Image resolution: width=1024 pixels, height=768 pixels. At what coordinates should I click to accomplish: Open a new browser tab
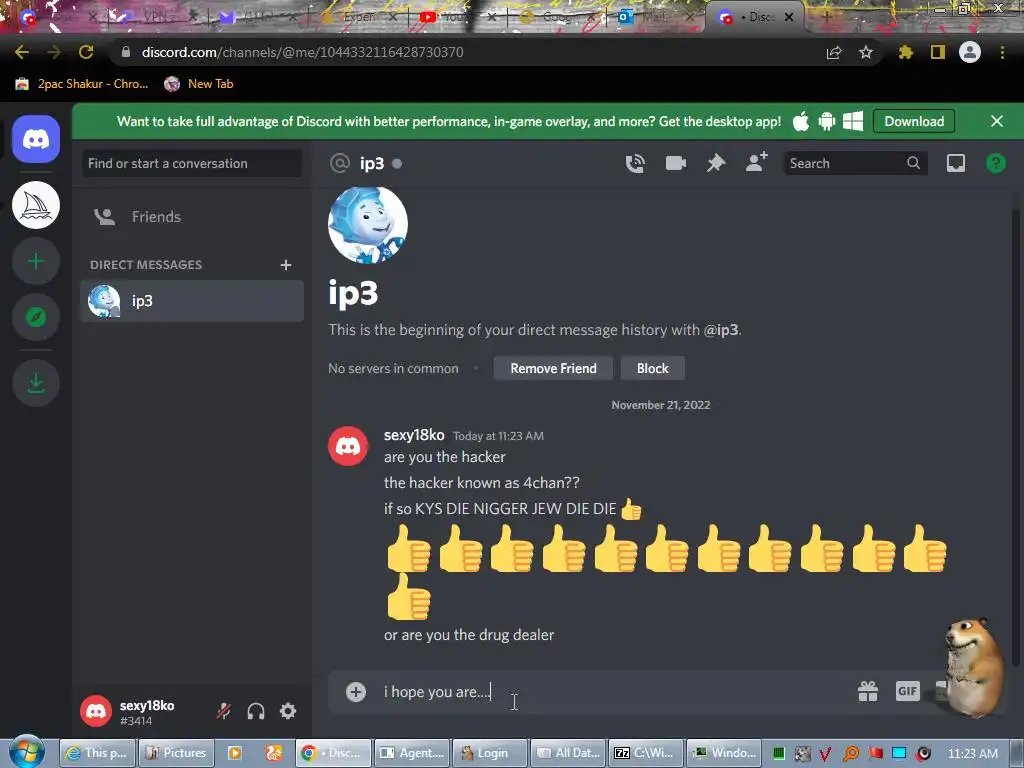(825, 18)
